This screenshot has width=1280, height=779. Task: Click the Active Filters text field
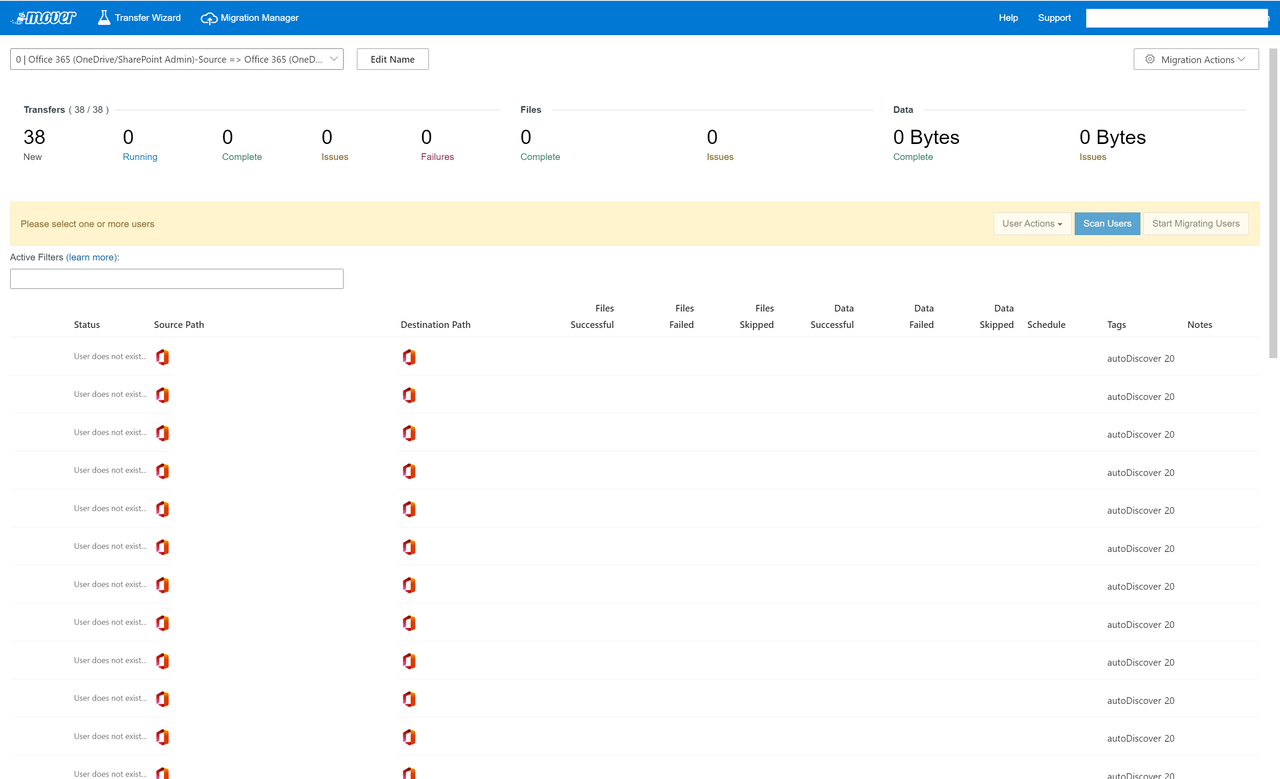pos(177,279)
